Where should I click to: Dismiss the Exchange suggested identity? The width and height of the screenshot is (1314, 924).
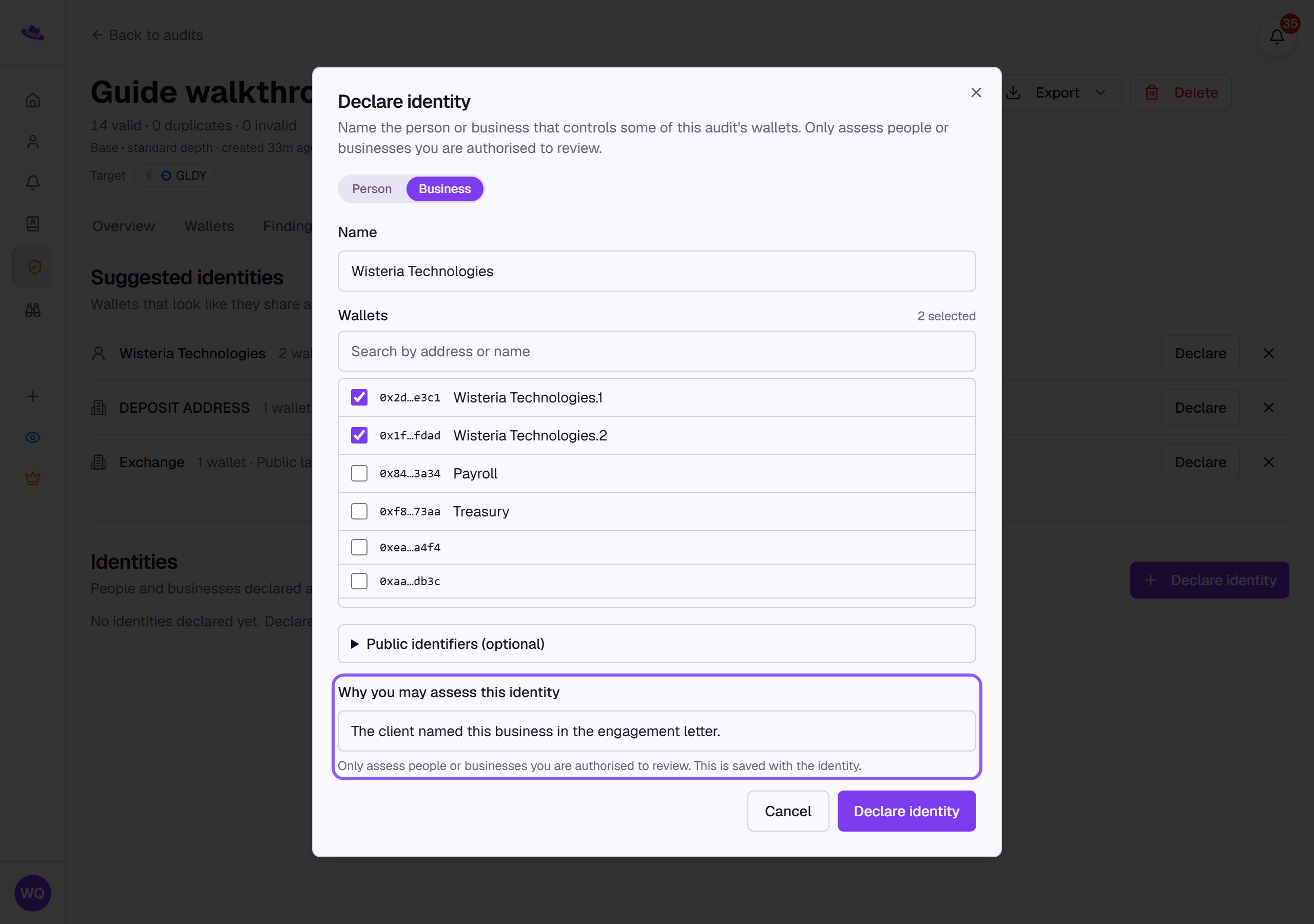(x=1269, y=462)
